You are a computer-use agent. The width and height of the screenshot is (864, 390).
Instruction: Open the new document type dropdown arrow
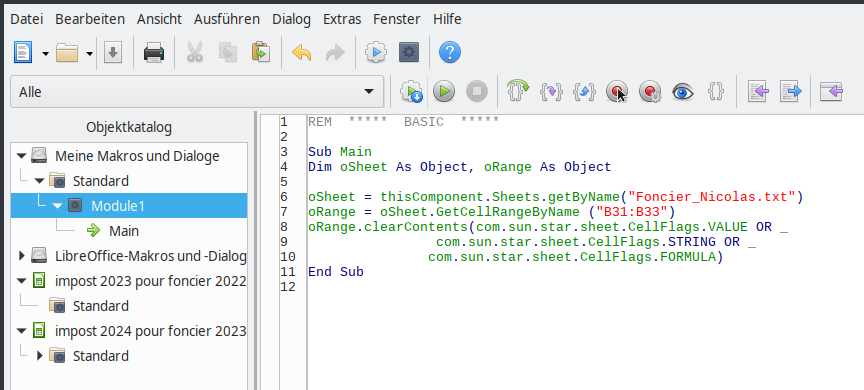click(x=45, y=53)
